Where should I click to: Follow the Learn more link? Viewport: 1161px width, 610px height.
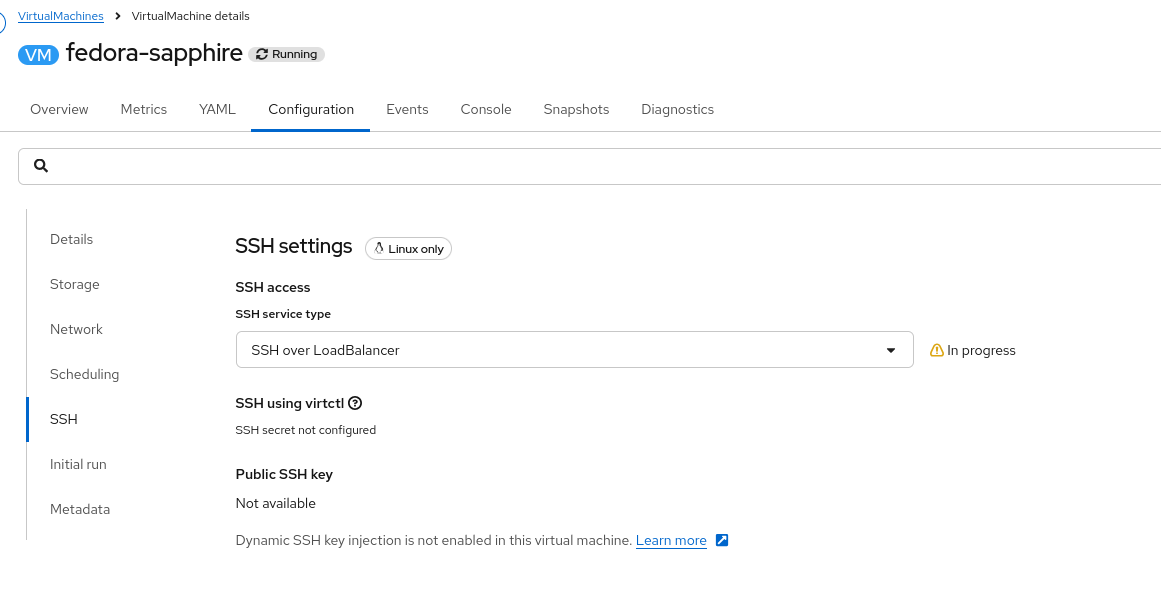point(671,540)
